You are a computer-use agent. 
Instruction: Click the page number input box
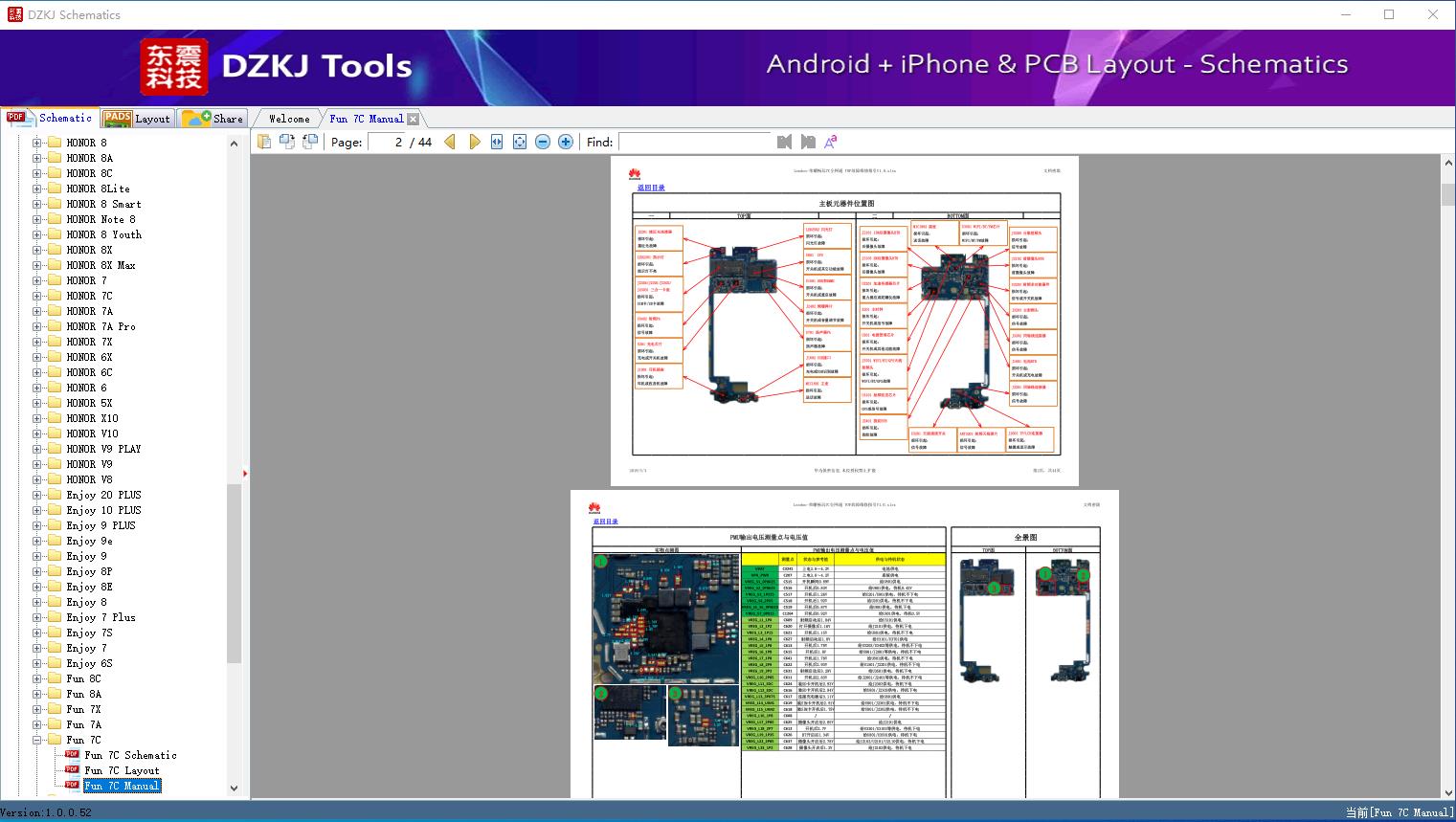[x=387, y=142]
